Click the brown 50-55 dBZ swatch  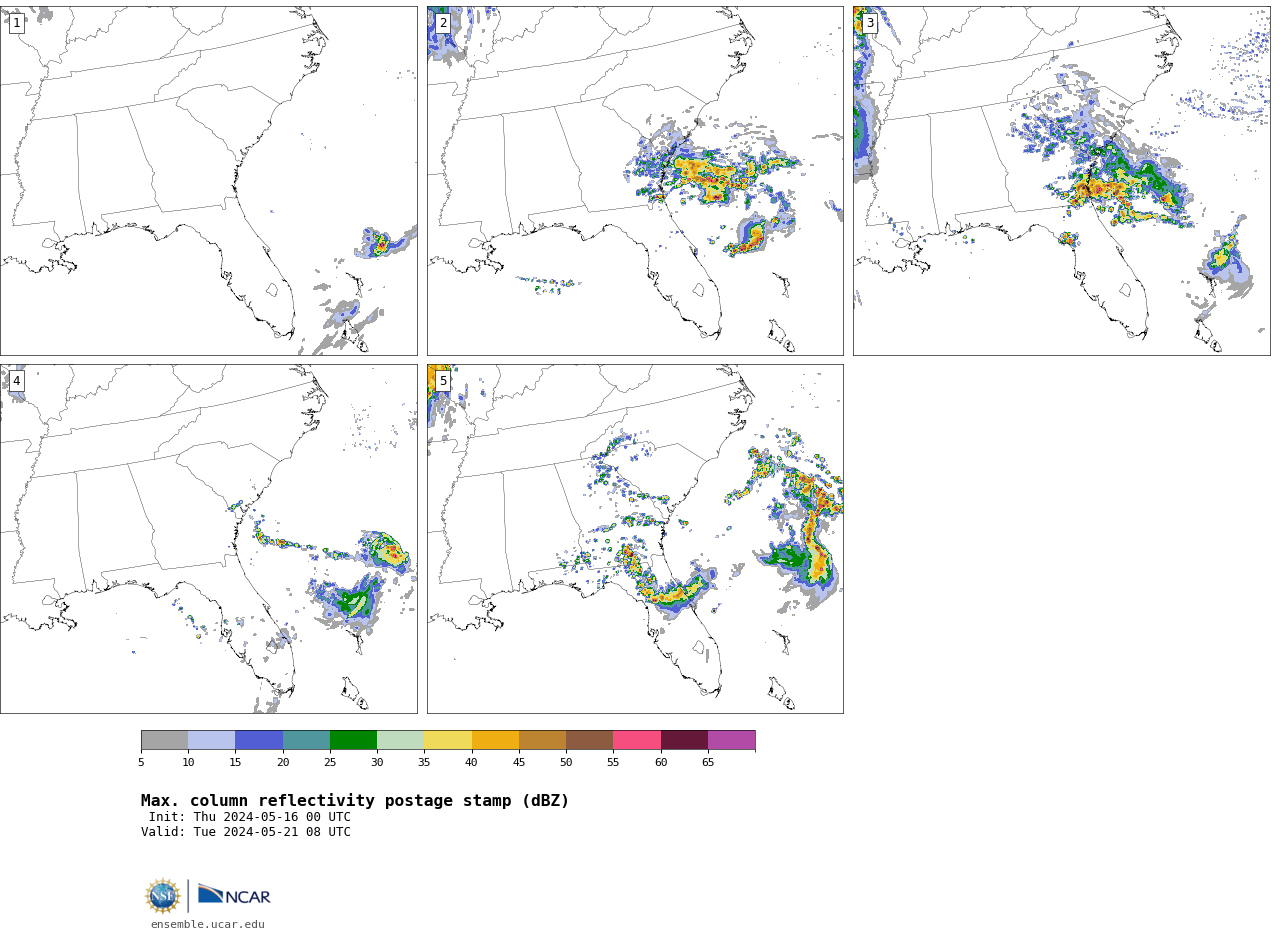pos(590,740)
